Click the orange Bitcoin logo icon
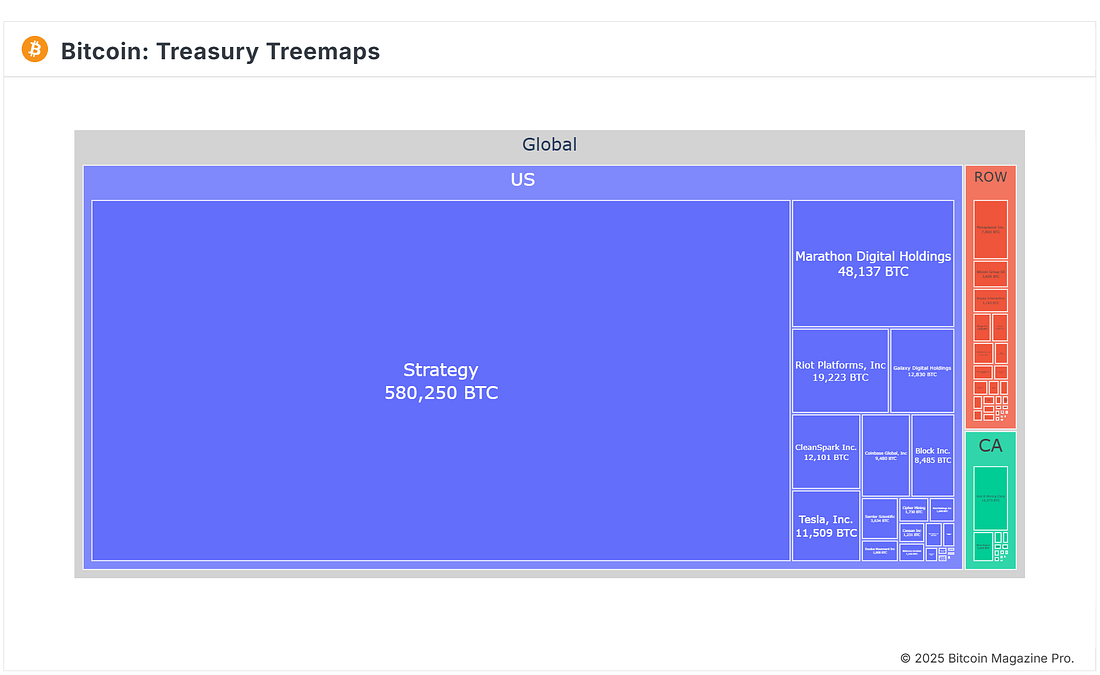This screenshot has width=1100, height=675. click(34, 50)
